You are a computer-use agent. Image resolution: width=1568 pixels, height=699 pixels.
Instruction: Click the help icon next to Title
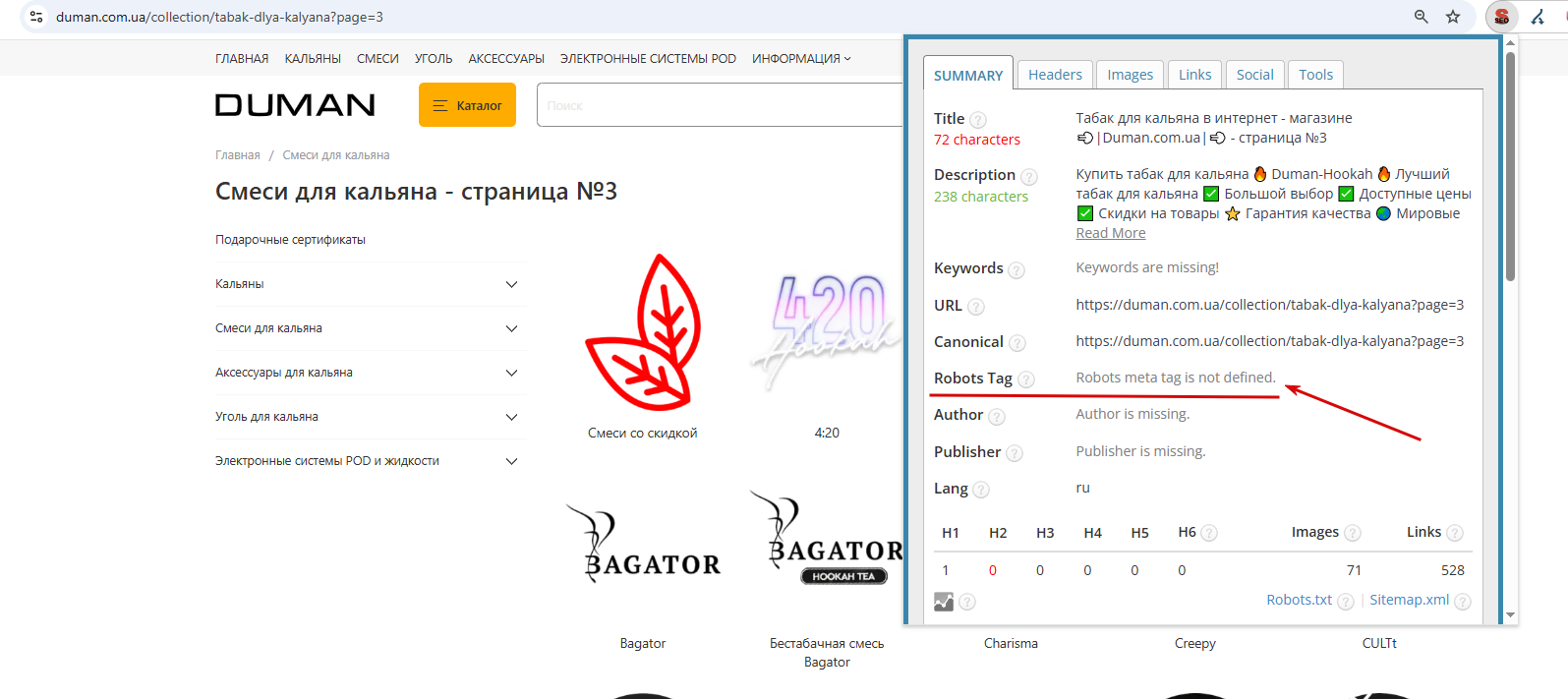978,120
